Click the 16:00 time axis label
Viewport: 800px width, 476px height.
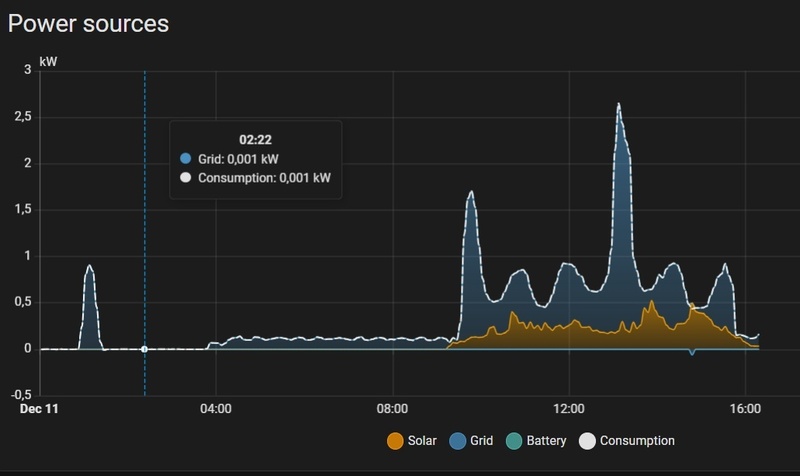pyautogui.click(x=745, y=409)
